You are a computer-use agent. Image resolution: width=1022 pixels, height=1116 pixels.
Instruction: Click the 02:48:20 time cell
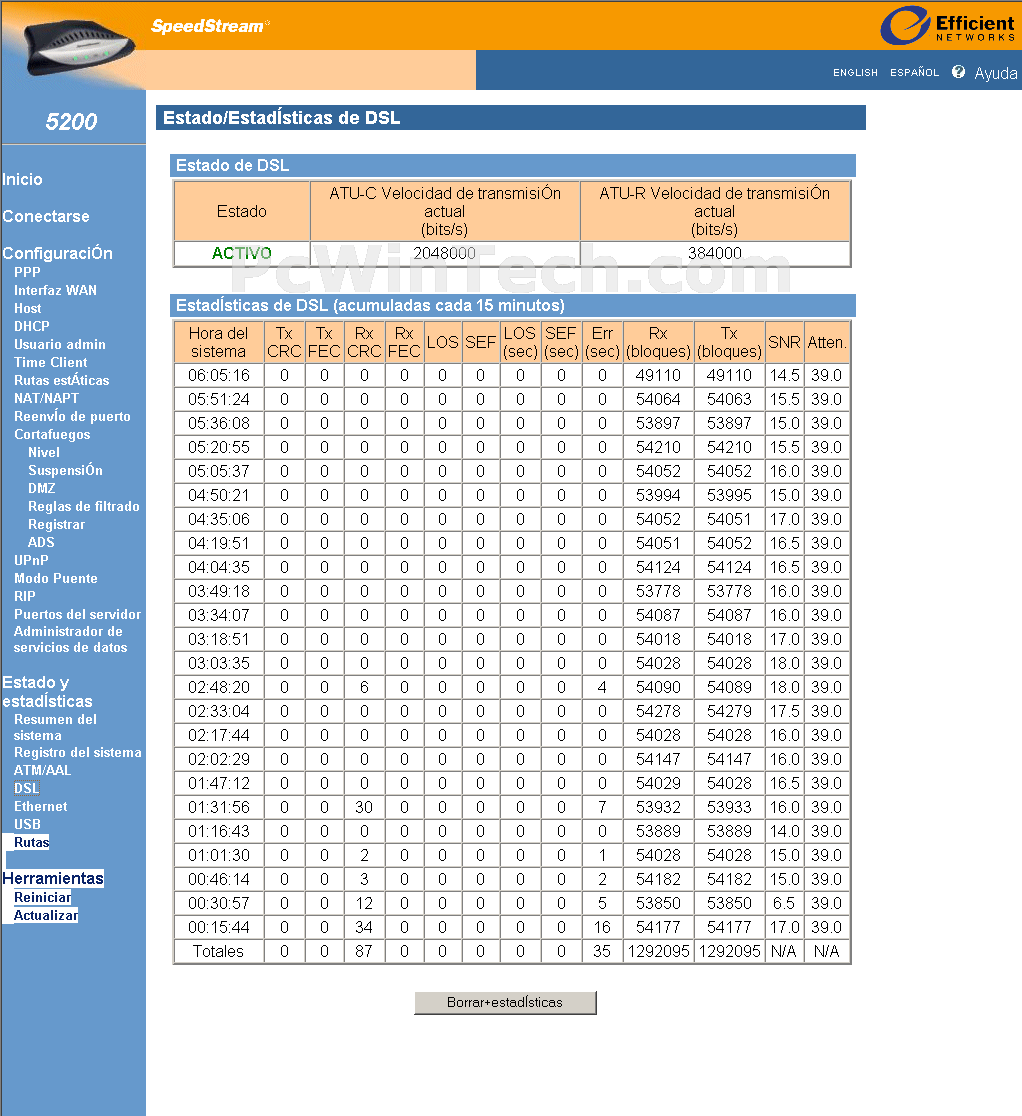click(x=218, y=688)
